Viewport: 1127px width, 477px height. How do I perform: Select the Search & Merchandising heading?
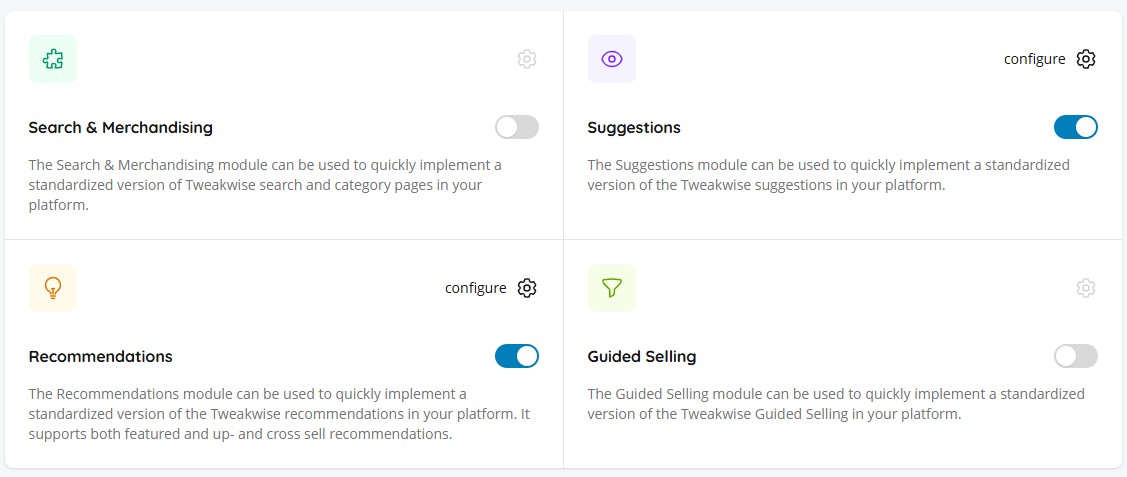click(x=121, y=128)
